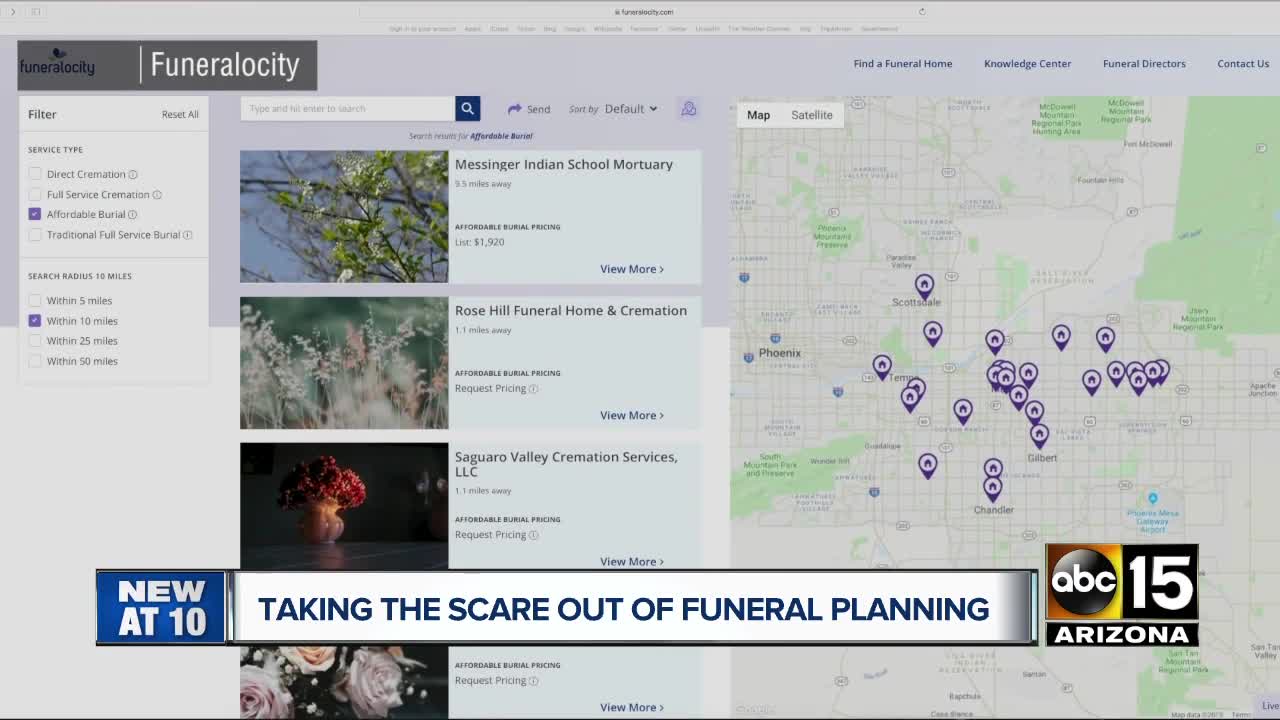Image resolution: width=1280 pixels, height=720 pixels.
Task: Open the Knowledge Center menu
Action: (x=1027, y=64)
